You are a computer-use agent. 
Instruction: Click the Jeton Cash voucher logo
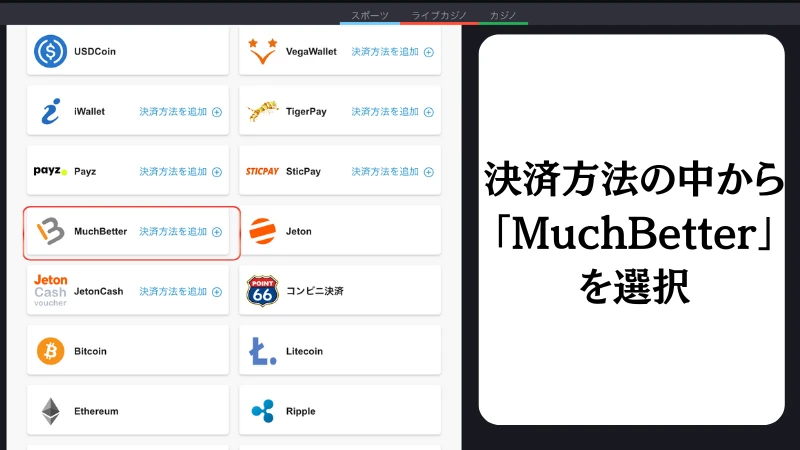[x=51, y=291]
